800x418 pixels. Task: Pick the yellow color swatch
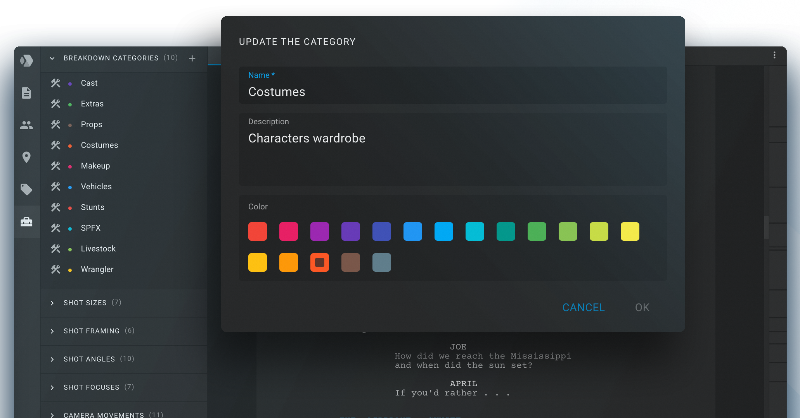(x=630, y=231)
